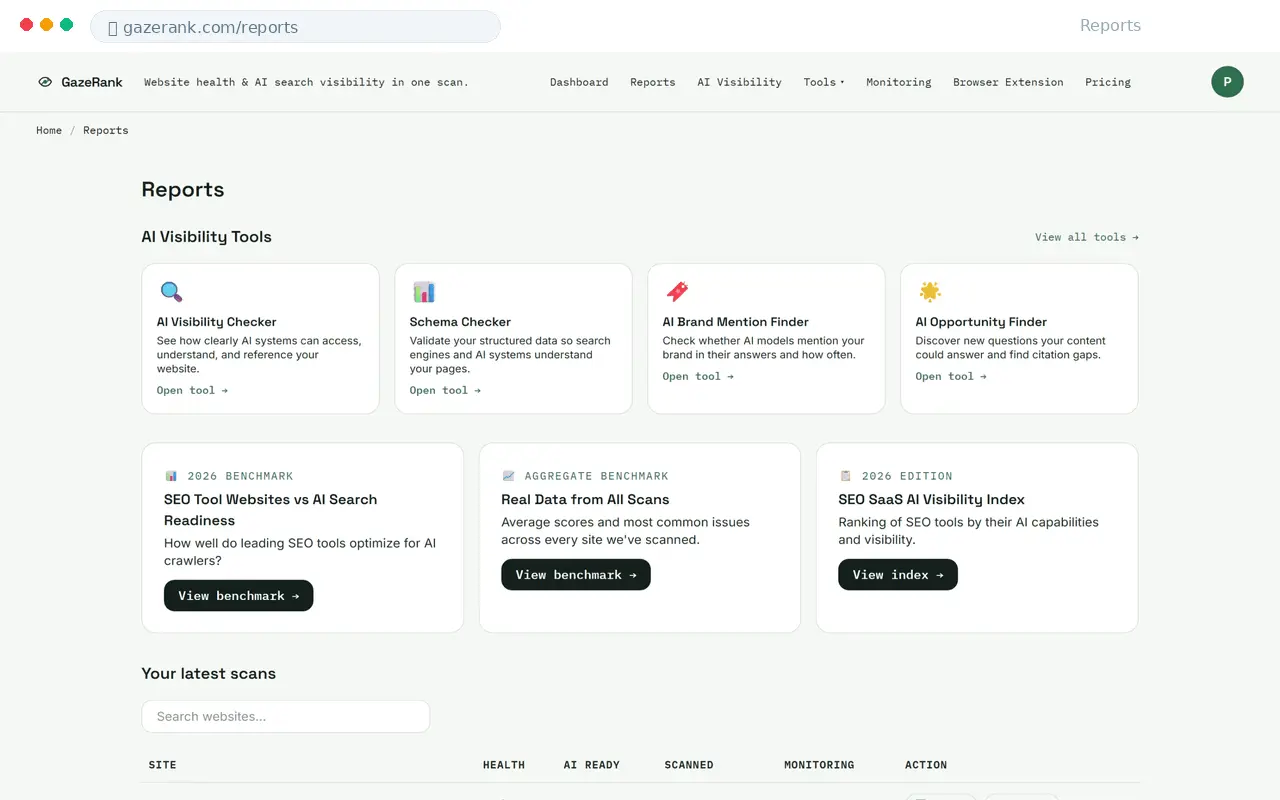
Task: Click the Schema Checker bar chart icon
Action: [424, 292]
